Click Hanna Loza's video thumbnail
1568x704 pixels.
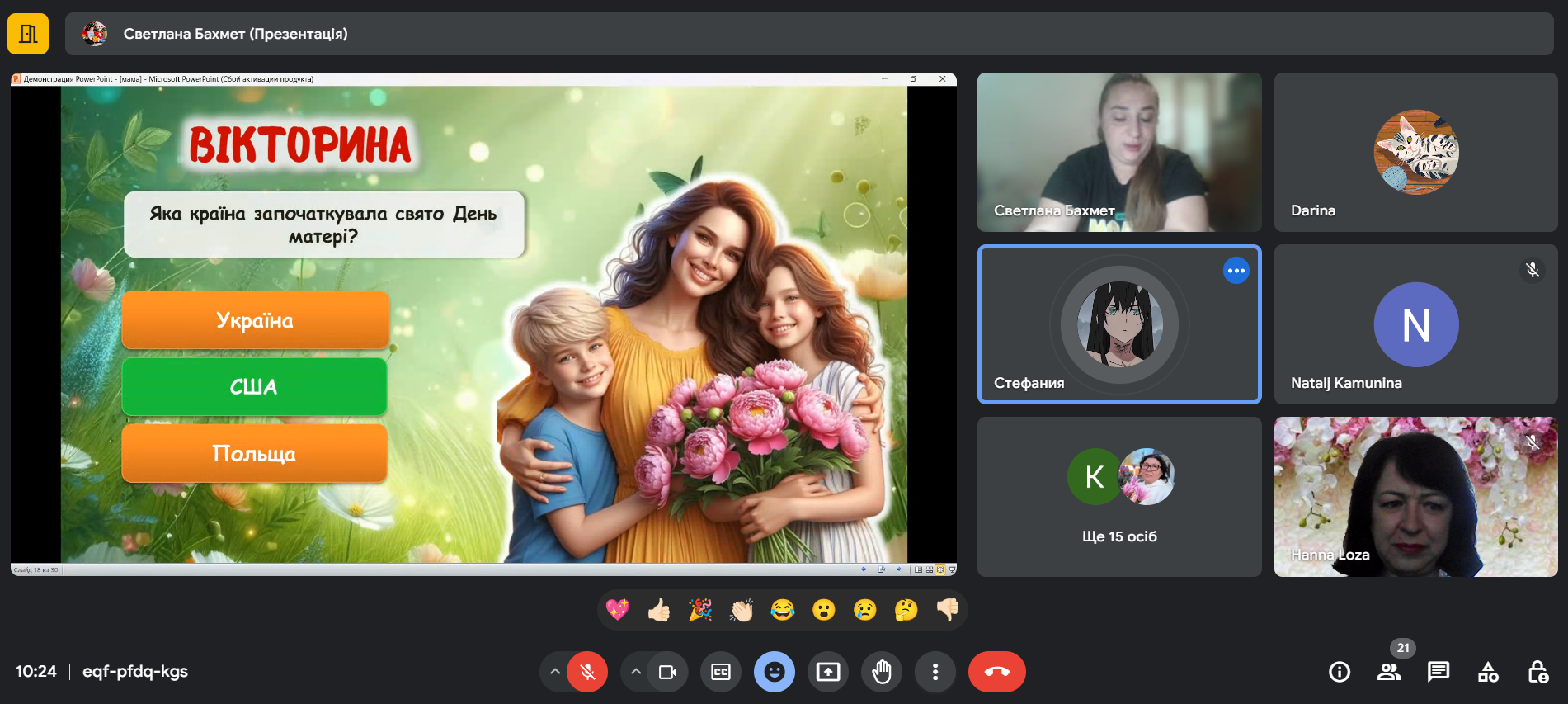click(x=1415, y=497)
